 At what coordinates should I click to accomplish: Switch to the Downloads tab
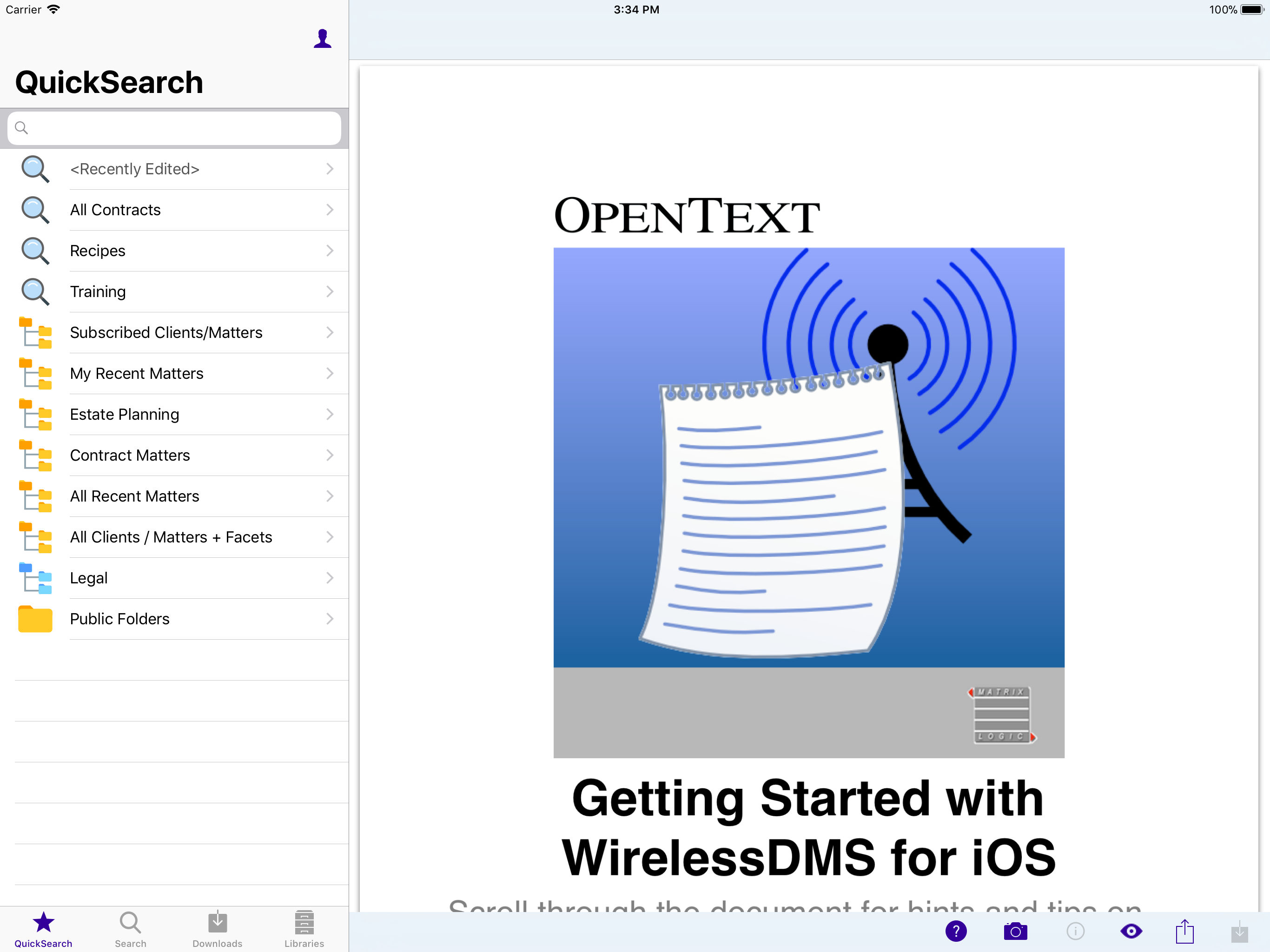point(217,929)
